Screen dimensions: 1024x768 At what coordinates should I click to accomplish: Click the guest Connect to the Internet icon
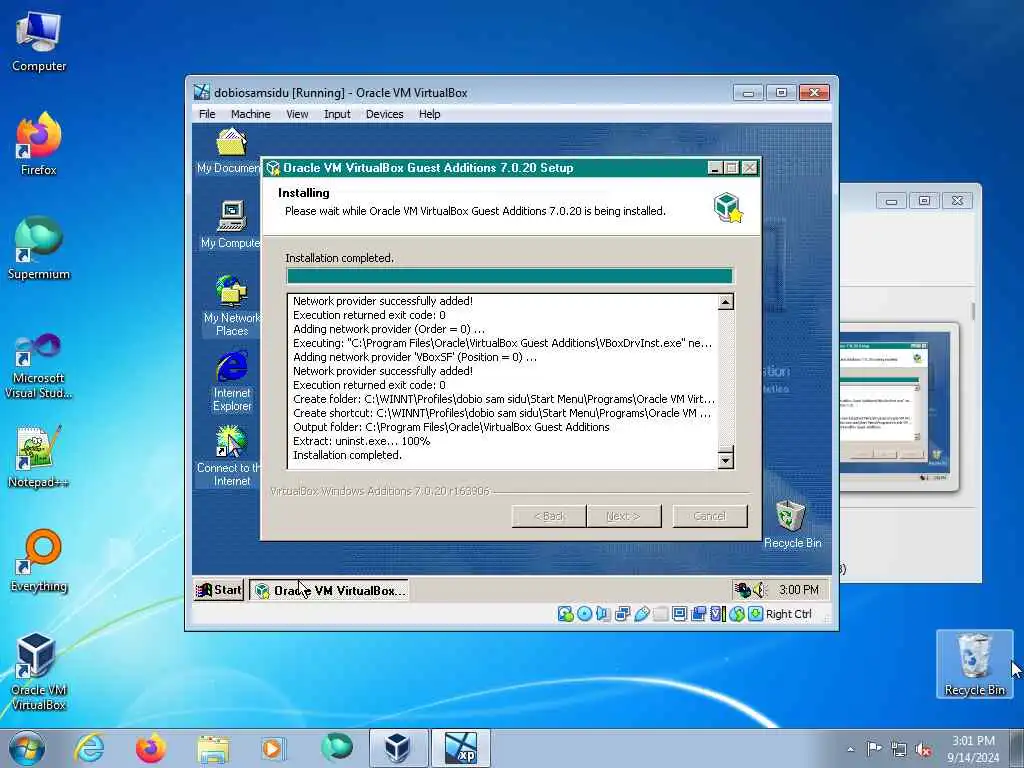point(230,456)
